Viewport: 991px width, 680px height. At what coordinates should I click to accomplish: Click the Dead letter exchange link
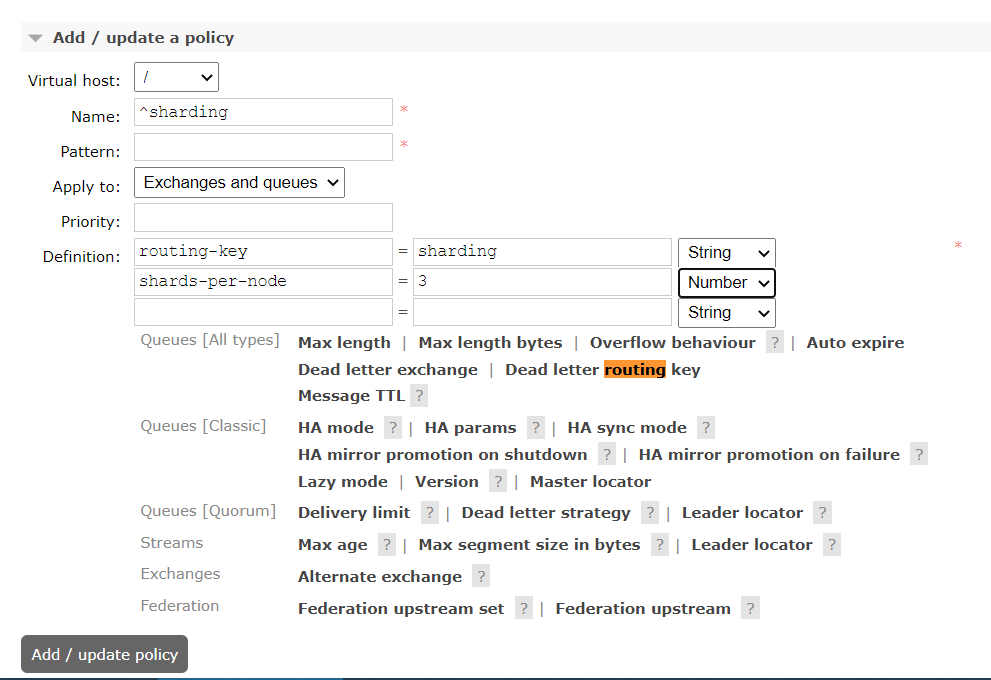[x=388, y=370]
